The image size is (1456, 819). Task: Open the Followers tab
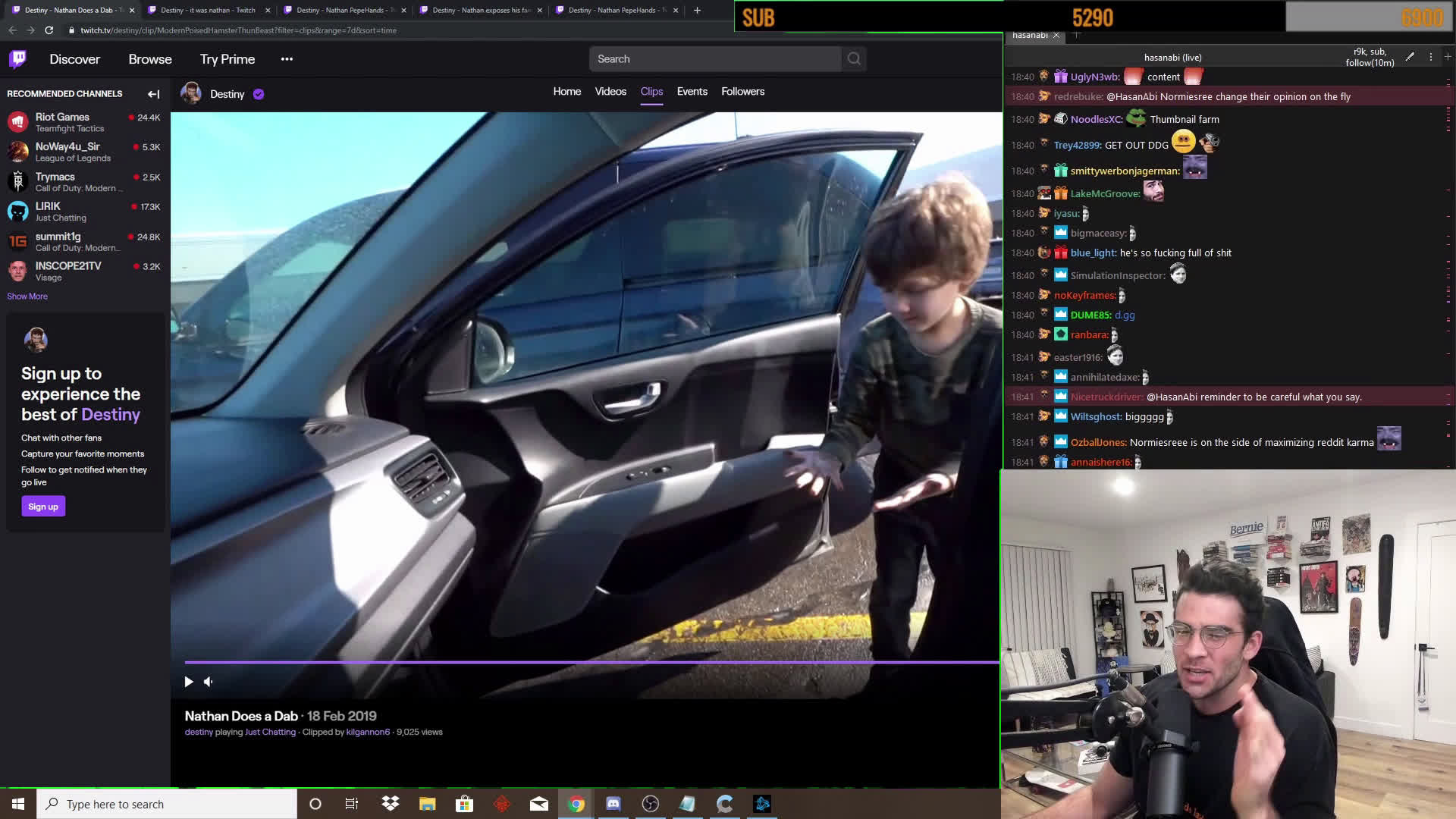742,91
